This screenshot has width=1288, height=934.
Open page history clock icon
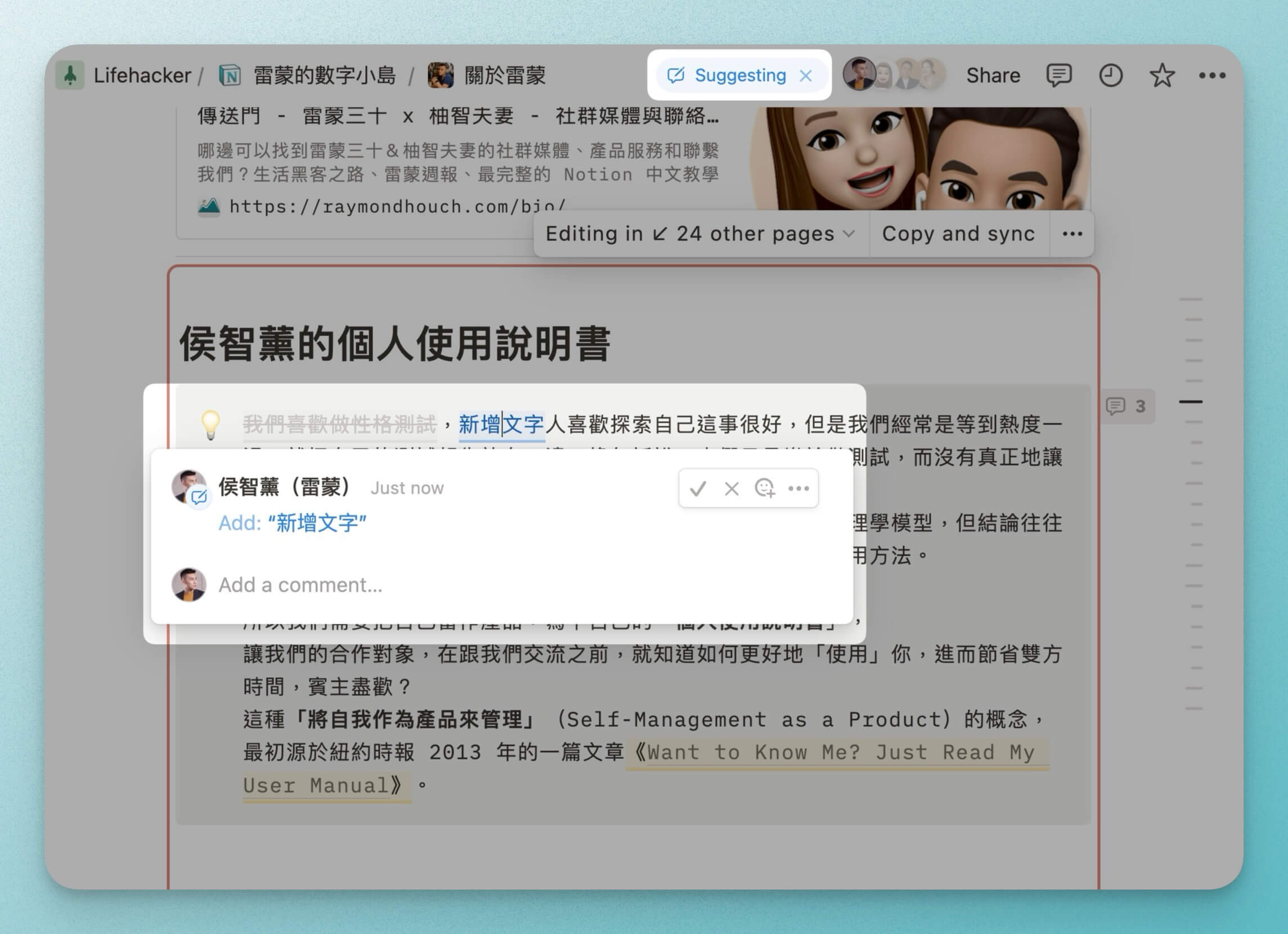[1110, 75]
